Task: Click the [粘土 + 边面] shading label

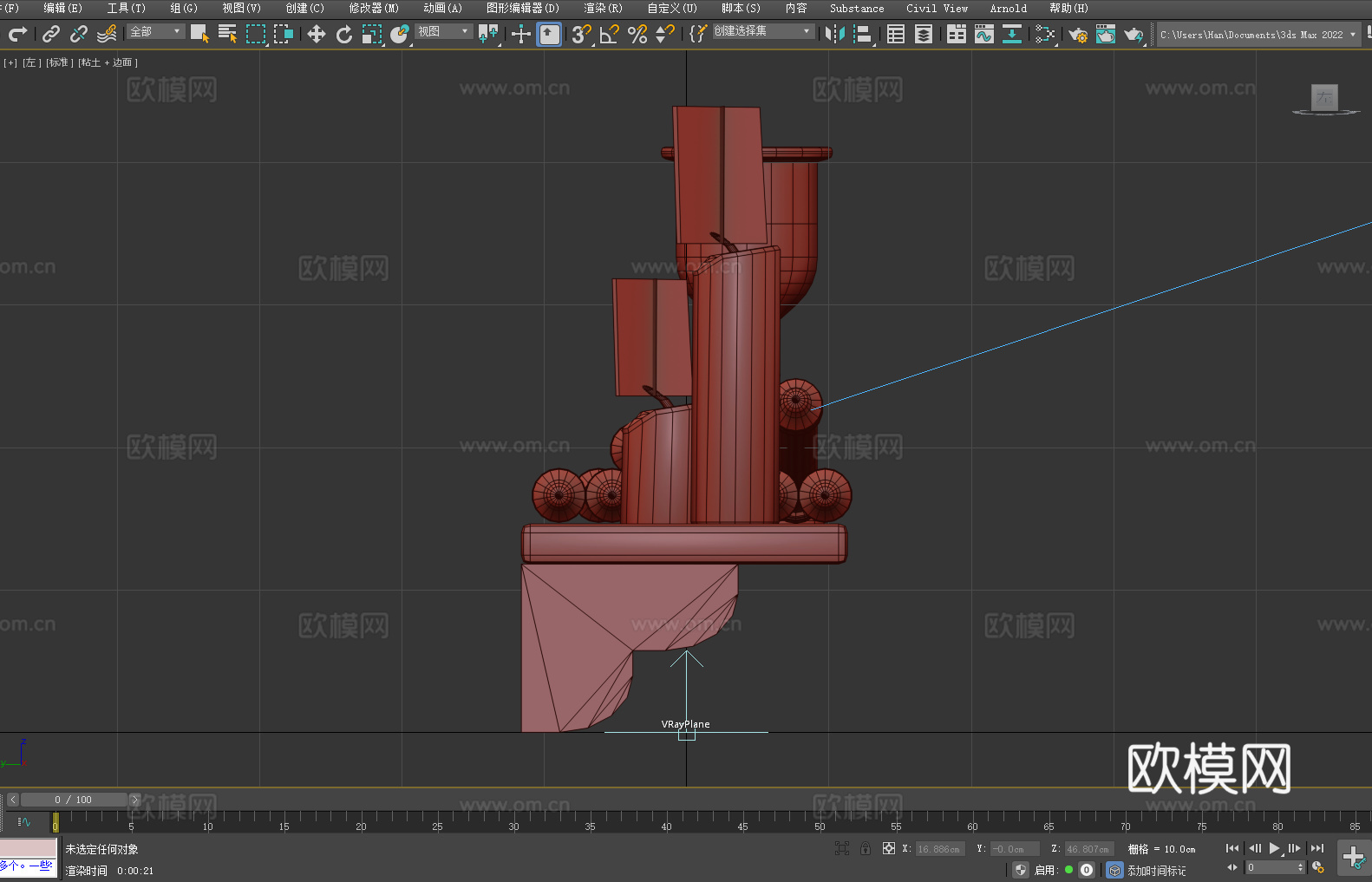Action: pos(108,62)
